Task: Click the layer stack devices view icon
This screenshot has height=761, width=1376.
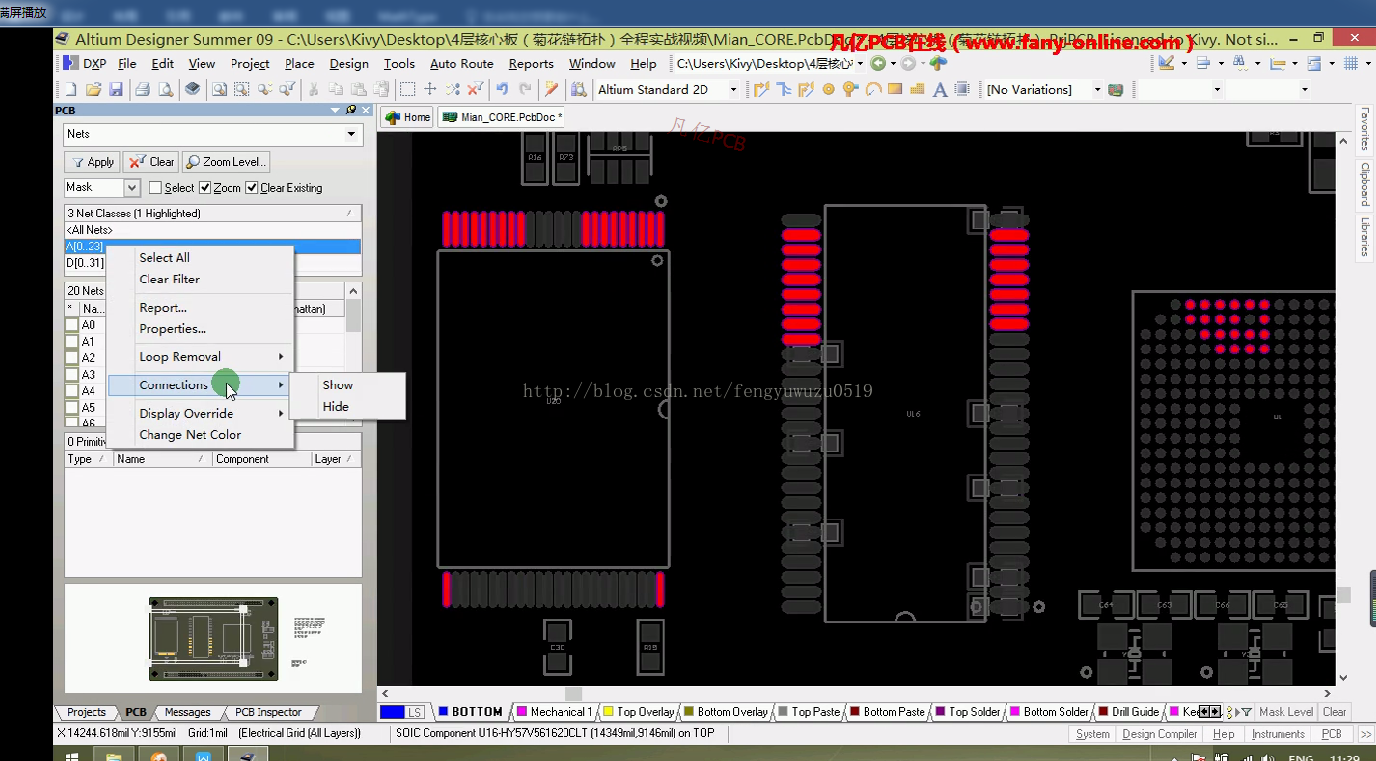Action: click(193, 89)
